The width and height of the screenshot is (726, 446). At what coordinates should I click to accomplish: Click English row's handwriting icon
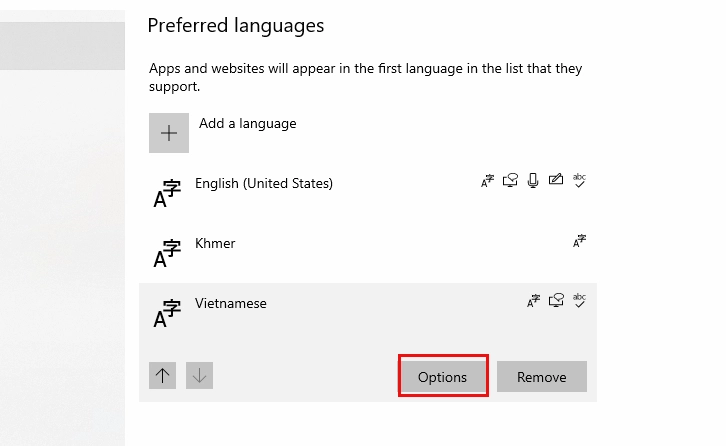tap(556, 181)
